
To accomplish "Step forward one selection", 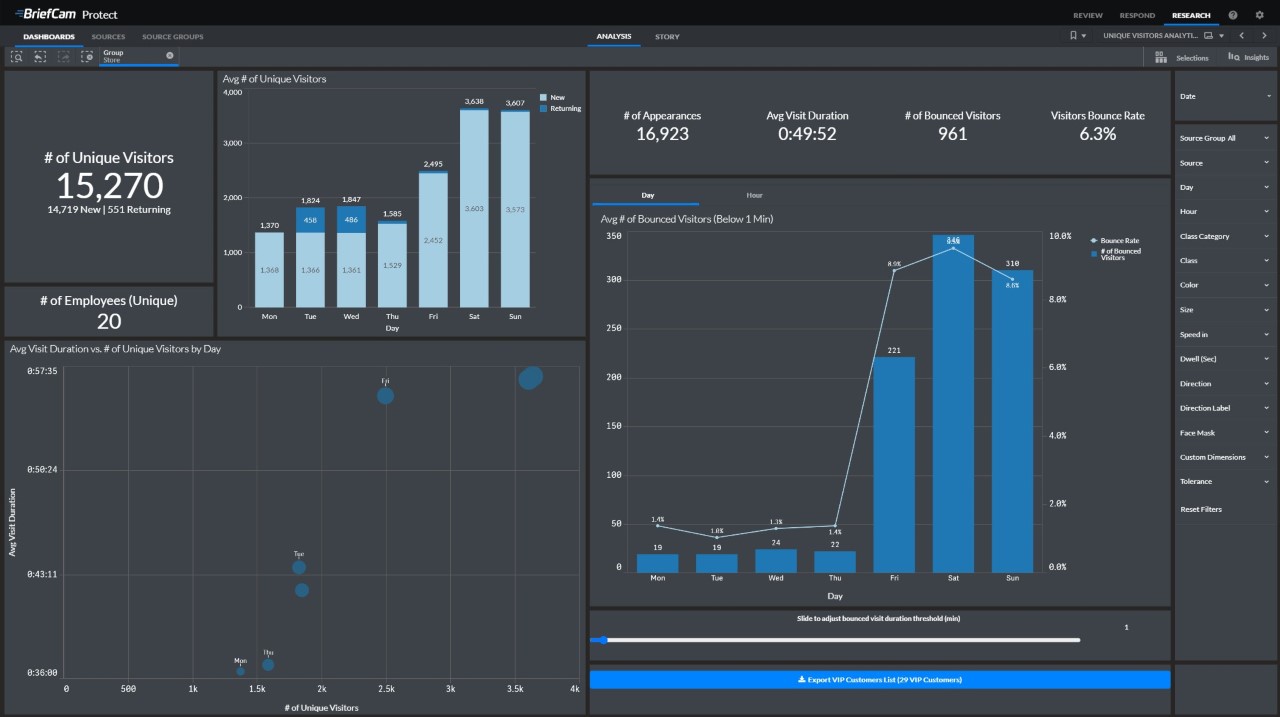I will pyautogui.click(x=64, y=57).
